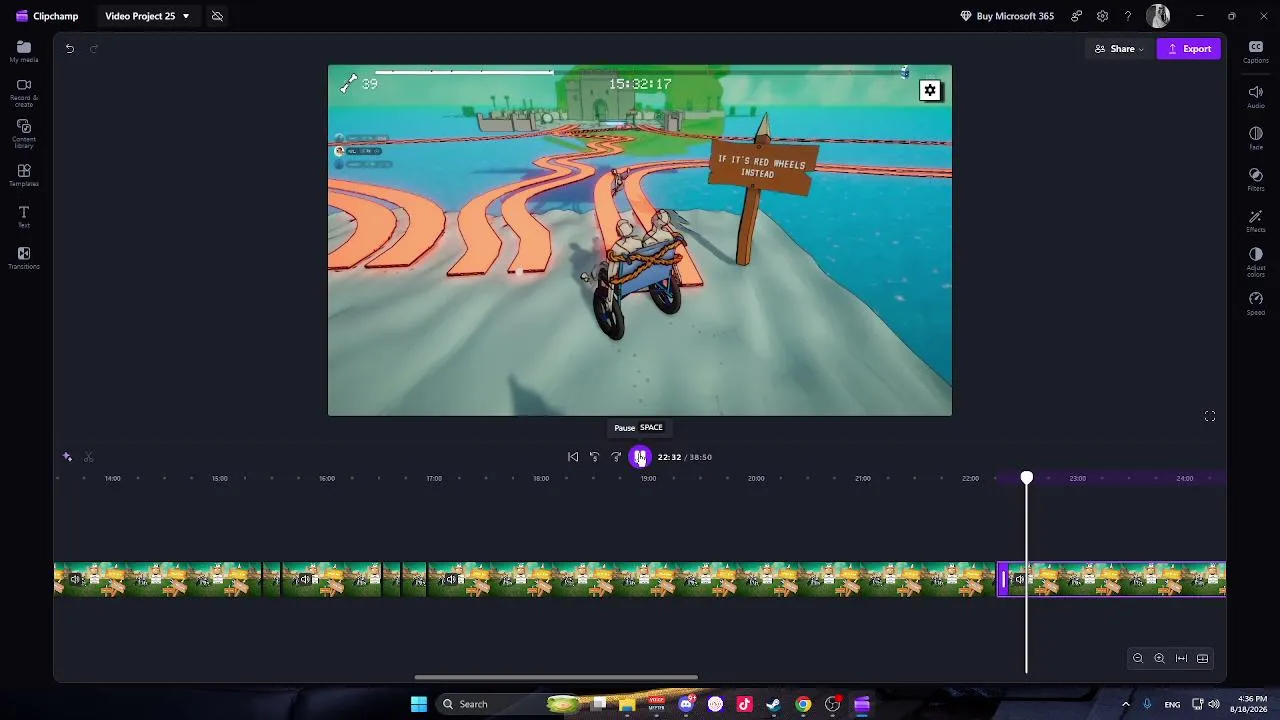Click the AI auto compose sparkle icon
1280x720 pixels.
[x=67, y=457]
